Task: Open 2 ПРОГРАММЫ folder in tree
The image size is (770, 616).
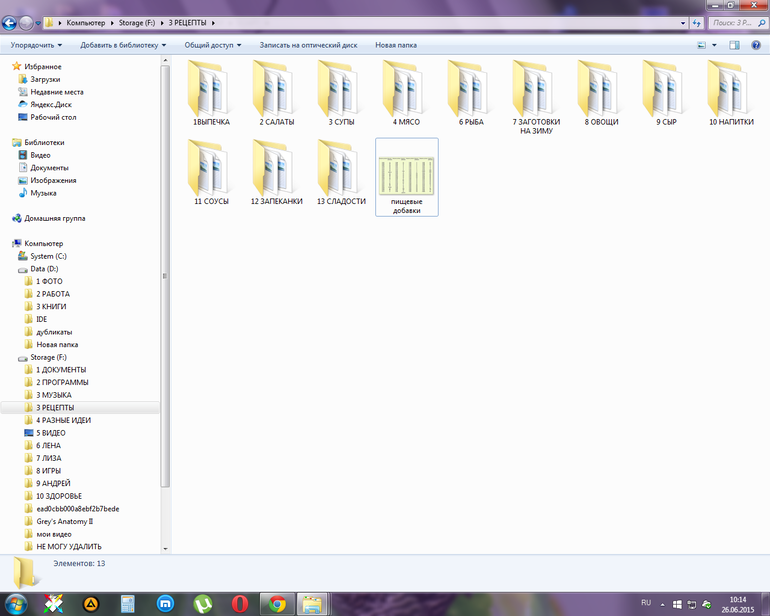Action: pos(62,382)
